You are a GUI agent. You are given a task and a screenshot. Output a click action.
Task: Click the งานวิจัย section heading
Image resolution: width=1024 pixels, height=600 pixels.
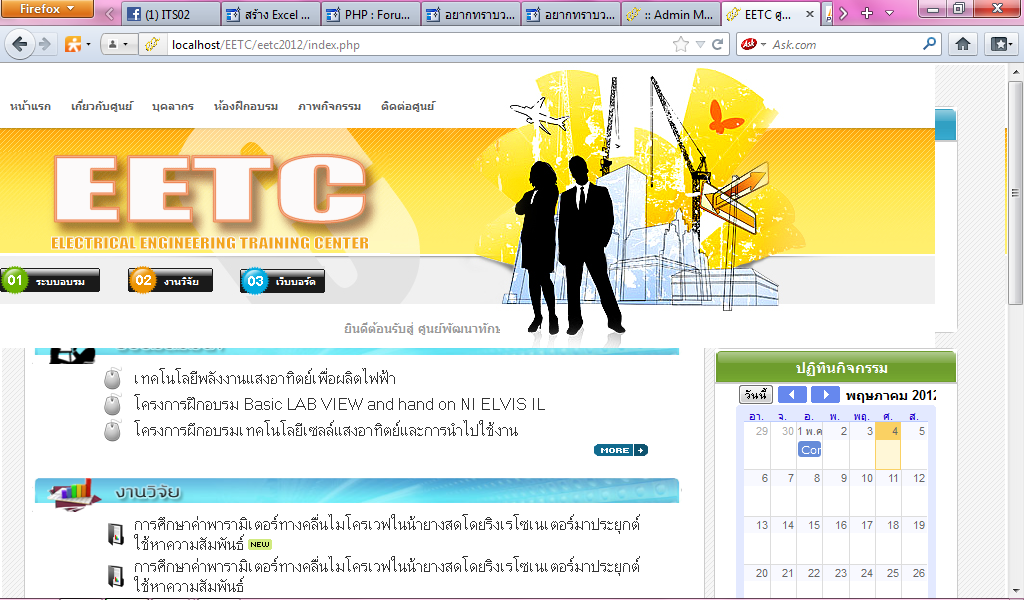(148, 492)
